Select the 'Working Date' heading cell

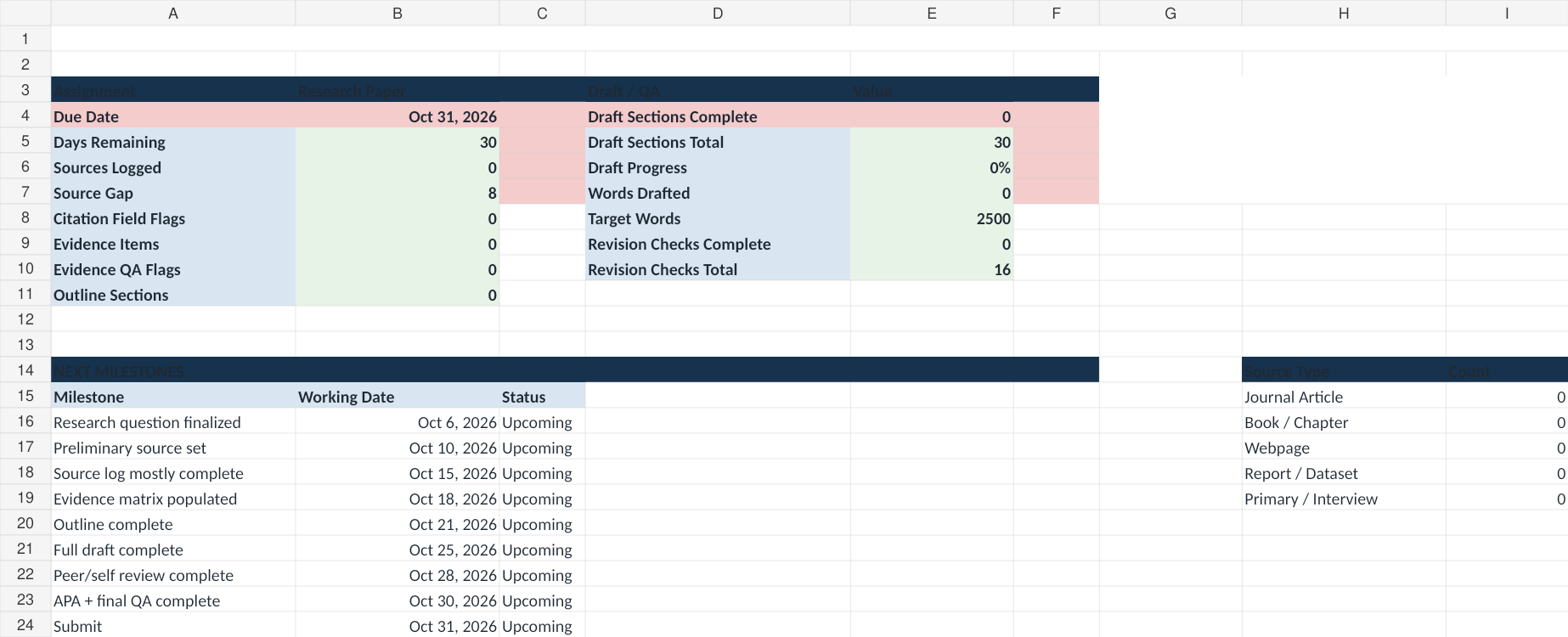(398, 397)
